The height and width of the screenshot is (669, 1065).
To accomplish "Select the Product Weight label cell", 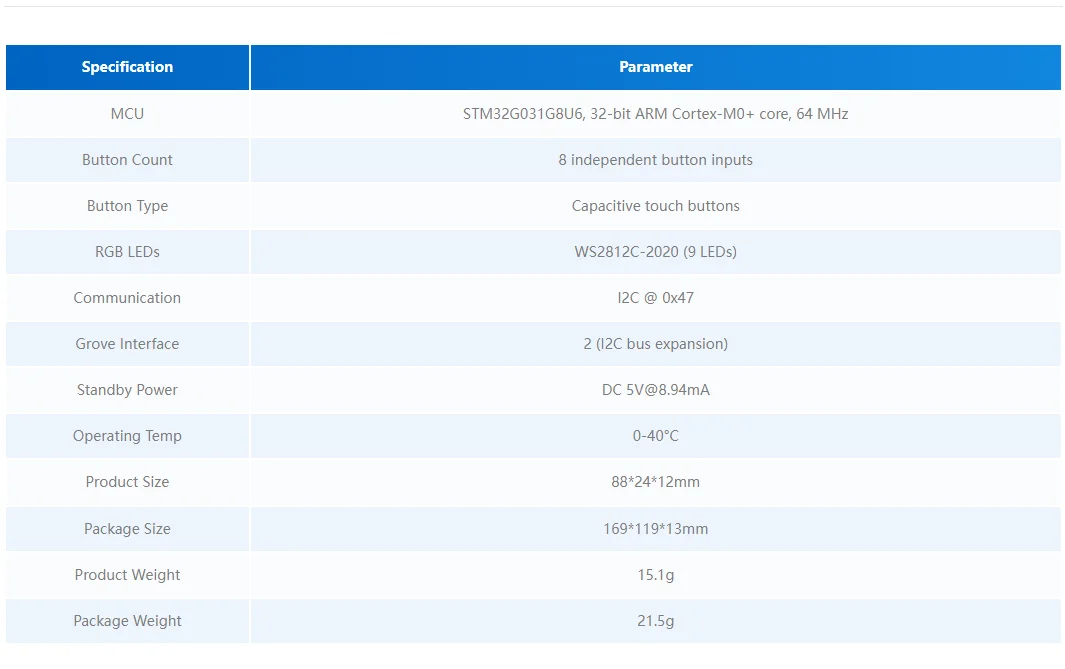I will pos(127,575).
